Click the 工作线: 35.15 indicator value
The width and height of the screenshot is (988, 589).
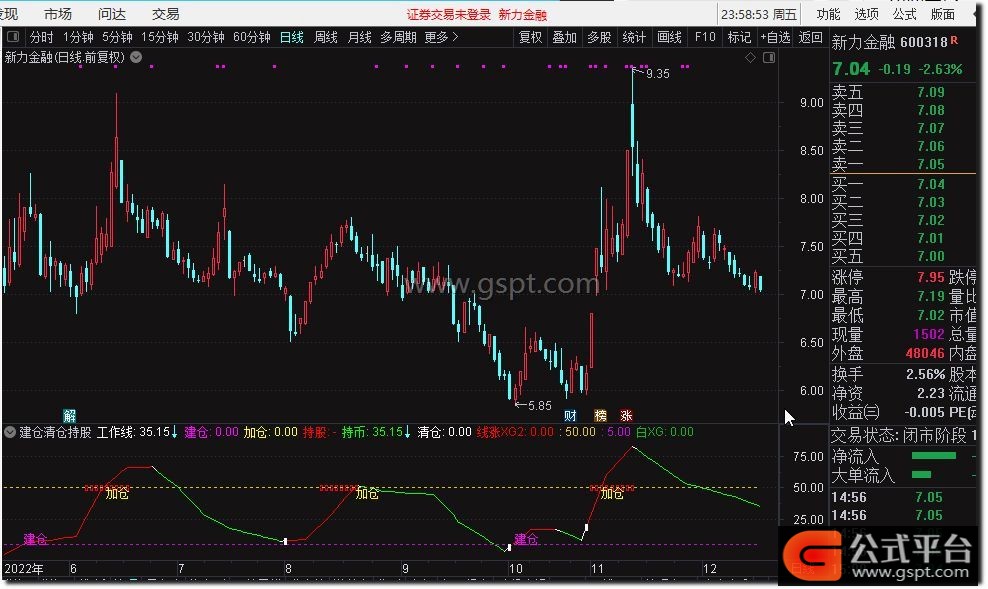coord(137,432)
